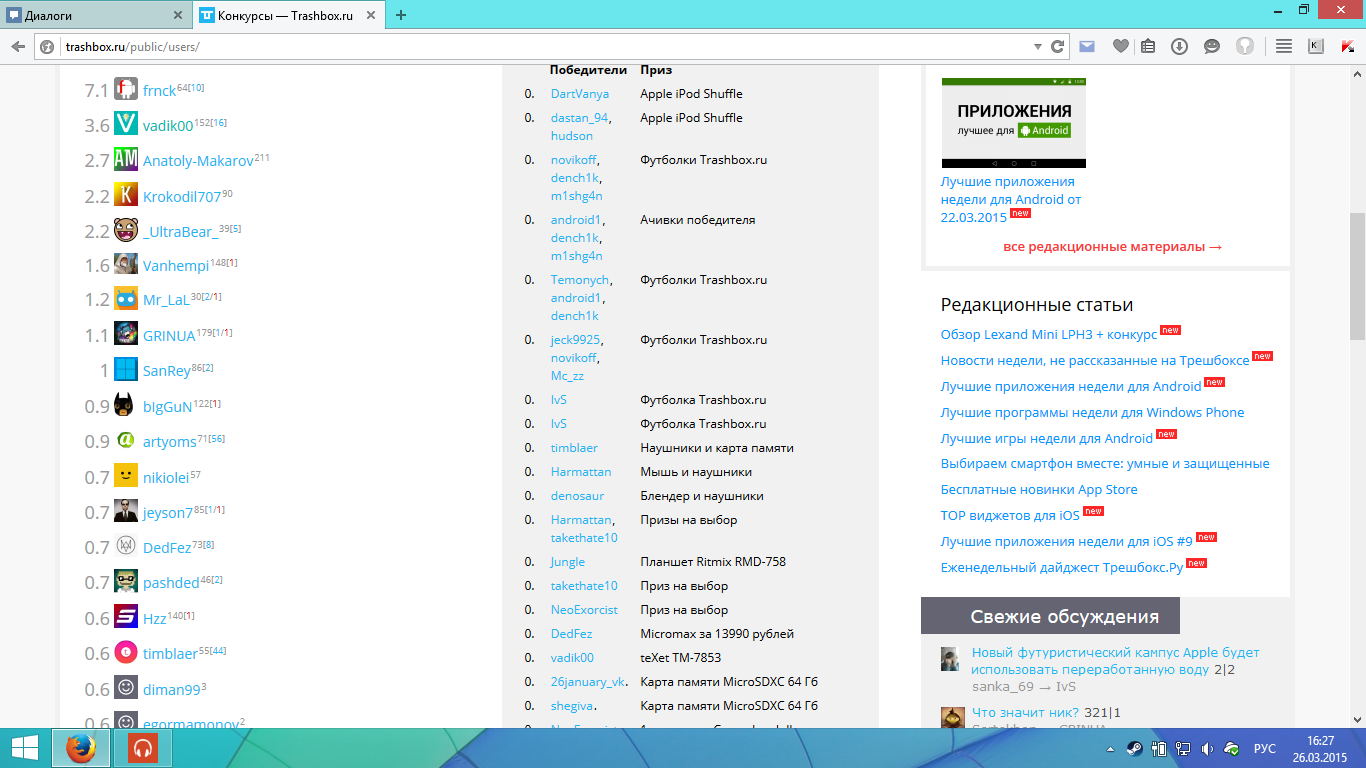Switch the РУС input language indicator
This screenshot has width=1366, height=768.
click(x=1265, y=748)
